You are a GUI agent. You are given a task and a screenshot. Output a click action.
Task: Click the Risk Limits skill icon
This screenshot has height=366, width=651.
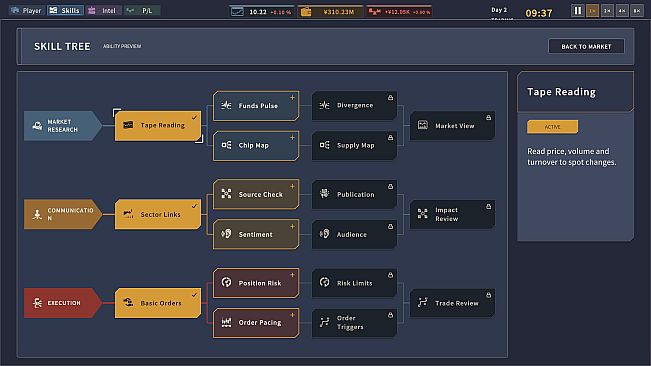[x=325, y=283]
